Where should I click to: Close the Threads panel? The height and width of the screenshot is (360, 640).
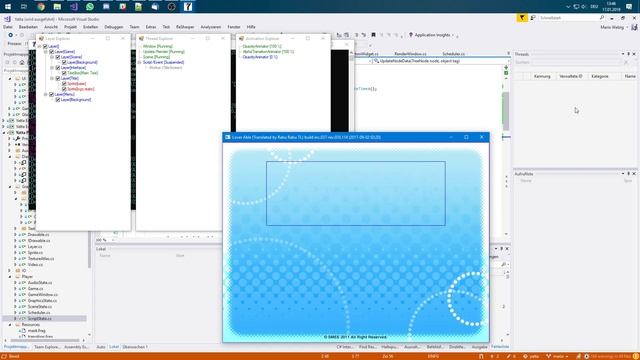click(634, 54)
